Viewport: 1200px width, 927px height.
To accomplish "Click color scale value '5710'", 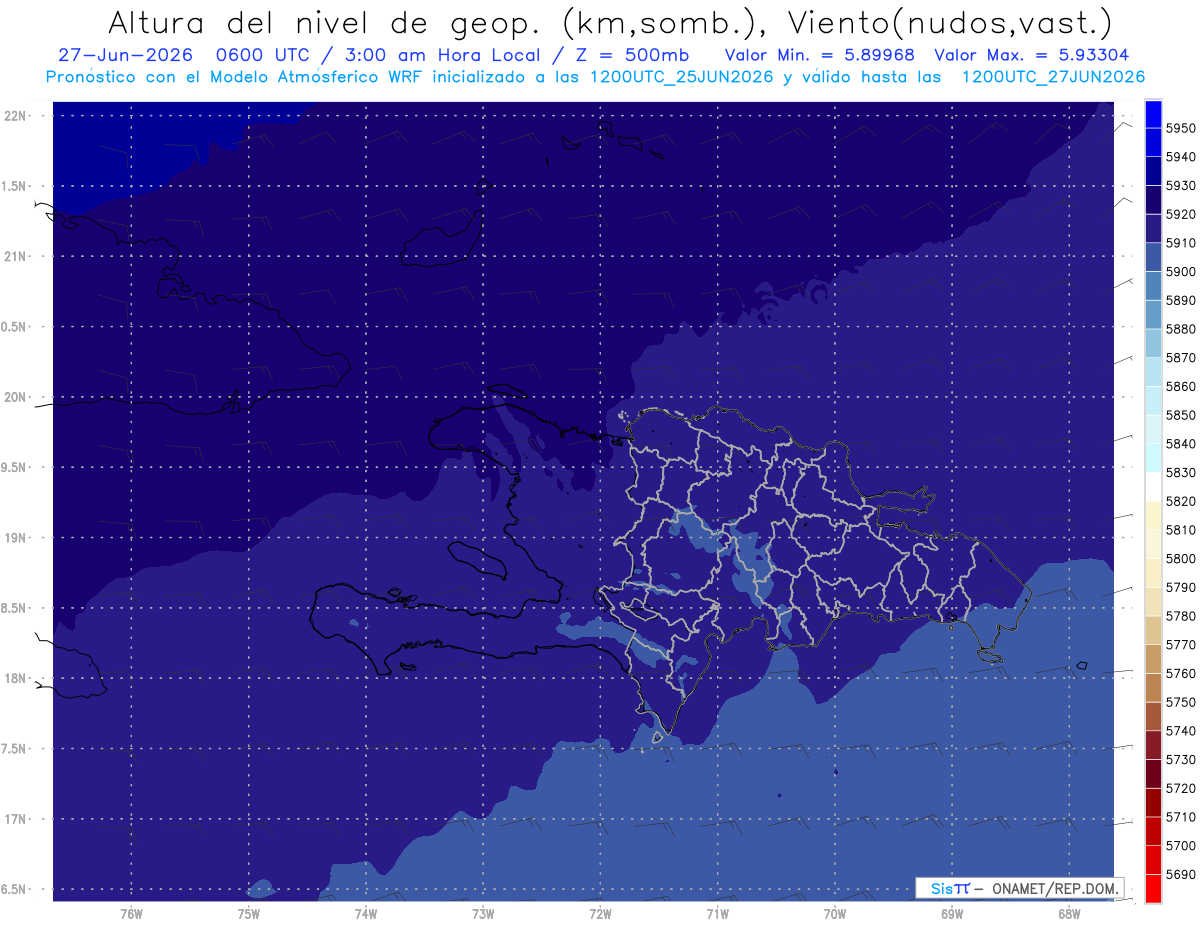I will pyautogui.click(x=1181, y=817).
